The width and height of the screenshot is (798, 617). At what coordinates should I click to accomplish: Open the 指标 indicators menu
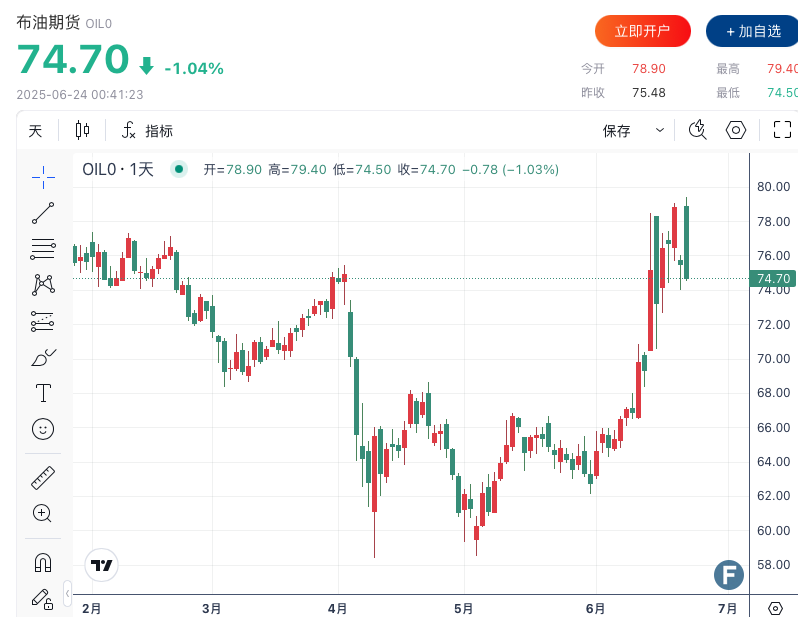[x=147, y=130]
